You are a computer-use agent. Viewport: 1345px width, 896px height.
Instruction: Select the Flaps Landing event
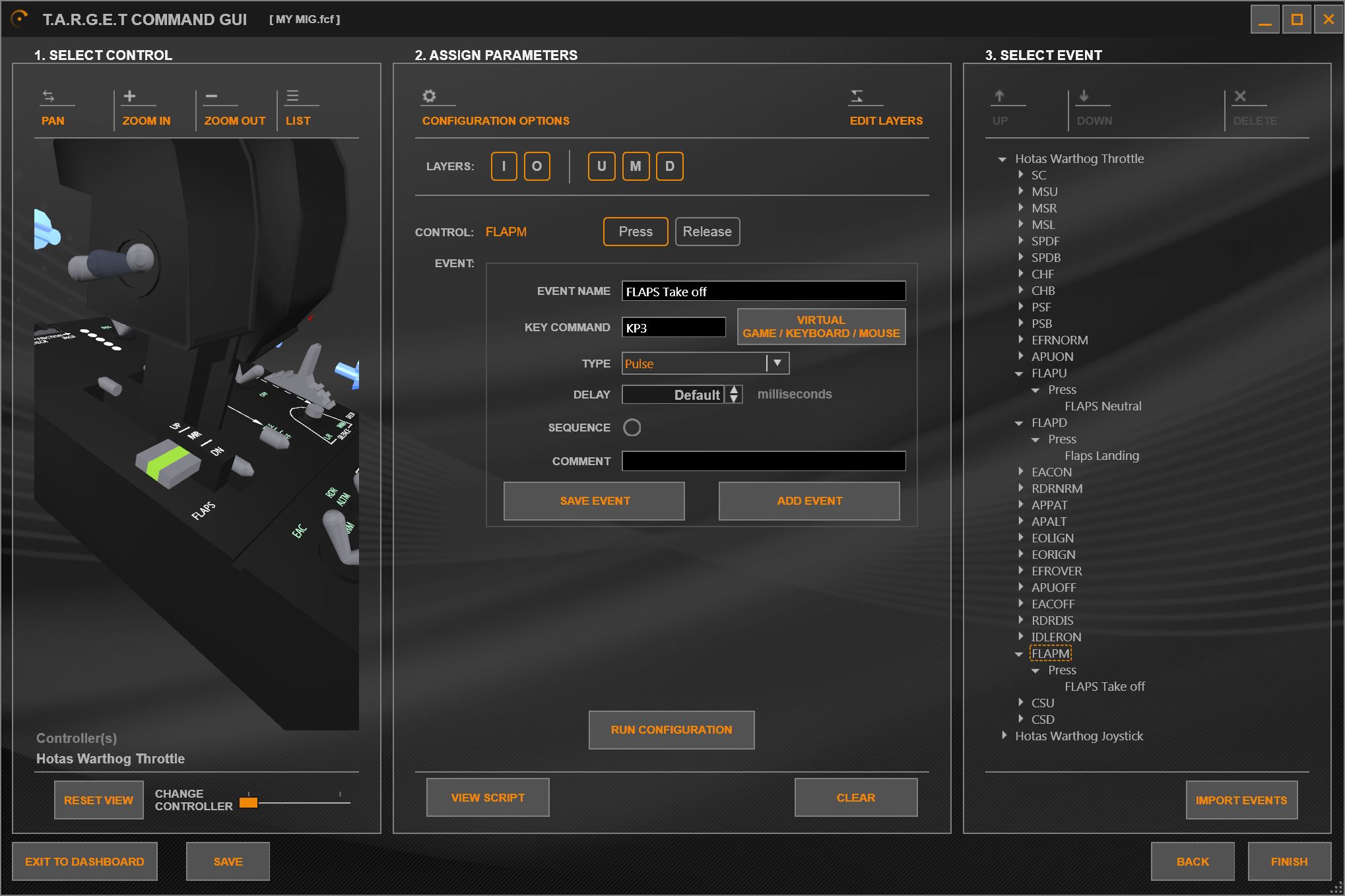(x=1101, y=456)
